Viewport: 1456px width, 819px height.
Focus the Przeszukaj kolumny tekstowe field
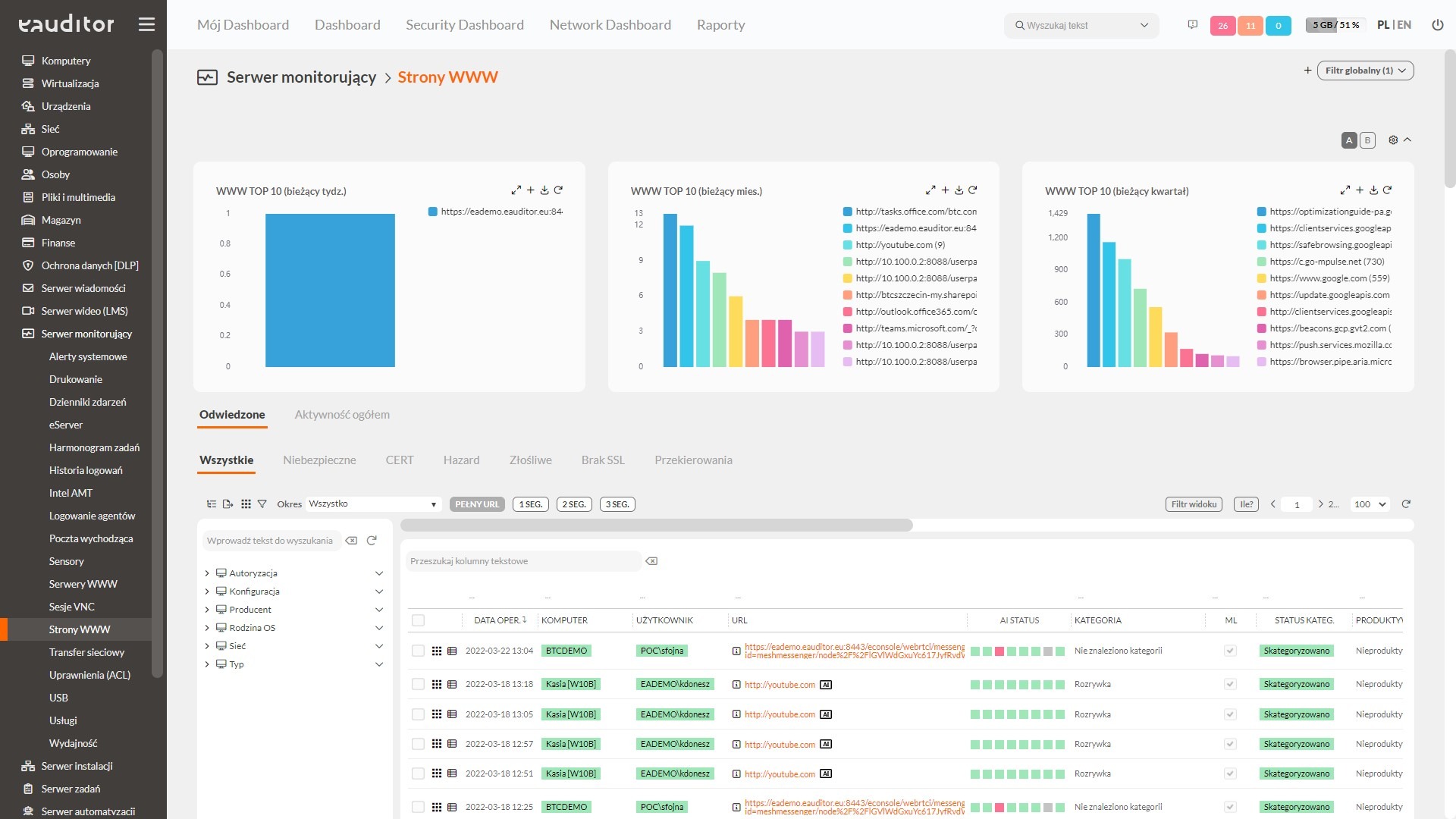(523, 561)
